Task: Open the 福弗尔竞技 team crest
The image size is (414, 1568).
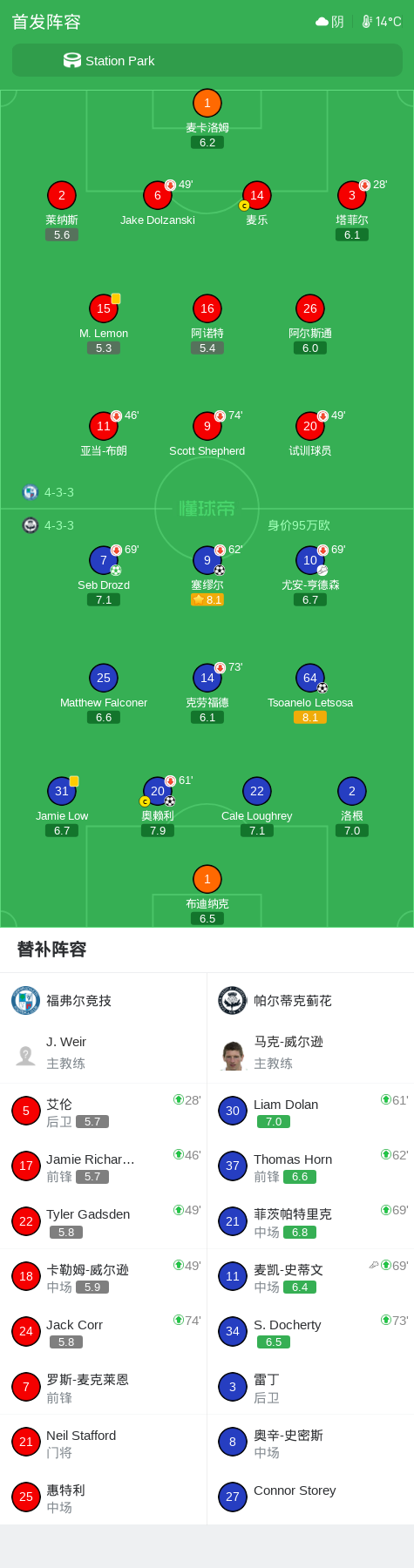Action: (x=25, y=1000)
